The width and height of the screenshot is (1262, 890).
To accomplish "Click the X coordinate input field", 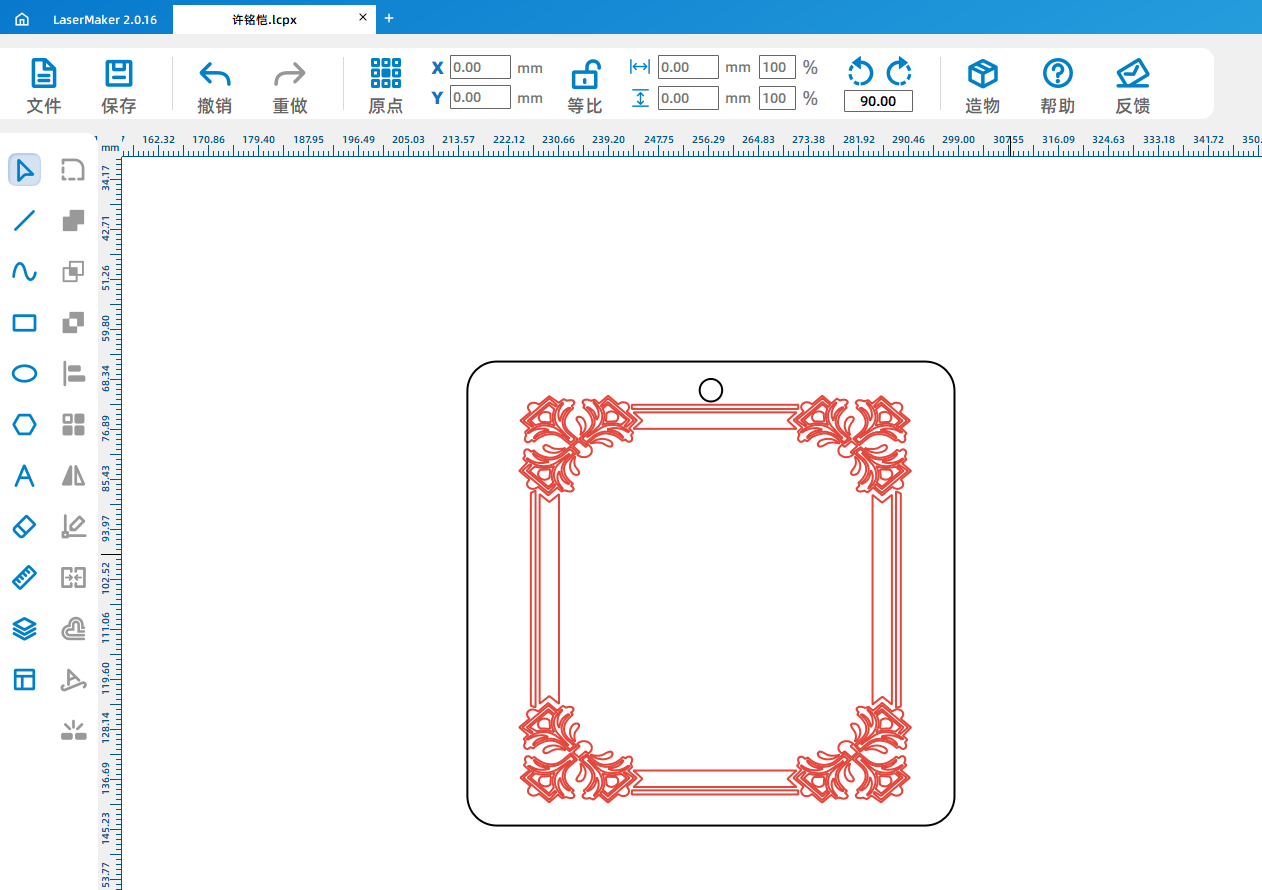I will click(x=480, y=67).
